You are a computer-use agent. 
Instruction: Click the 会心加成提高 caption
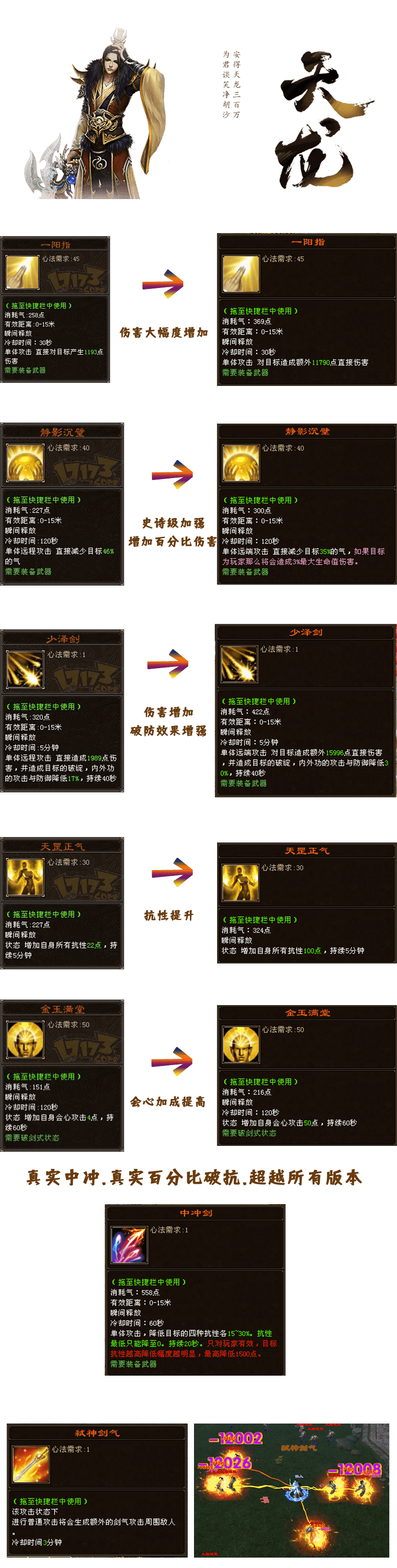click(x=168, y=1101)
